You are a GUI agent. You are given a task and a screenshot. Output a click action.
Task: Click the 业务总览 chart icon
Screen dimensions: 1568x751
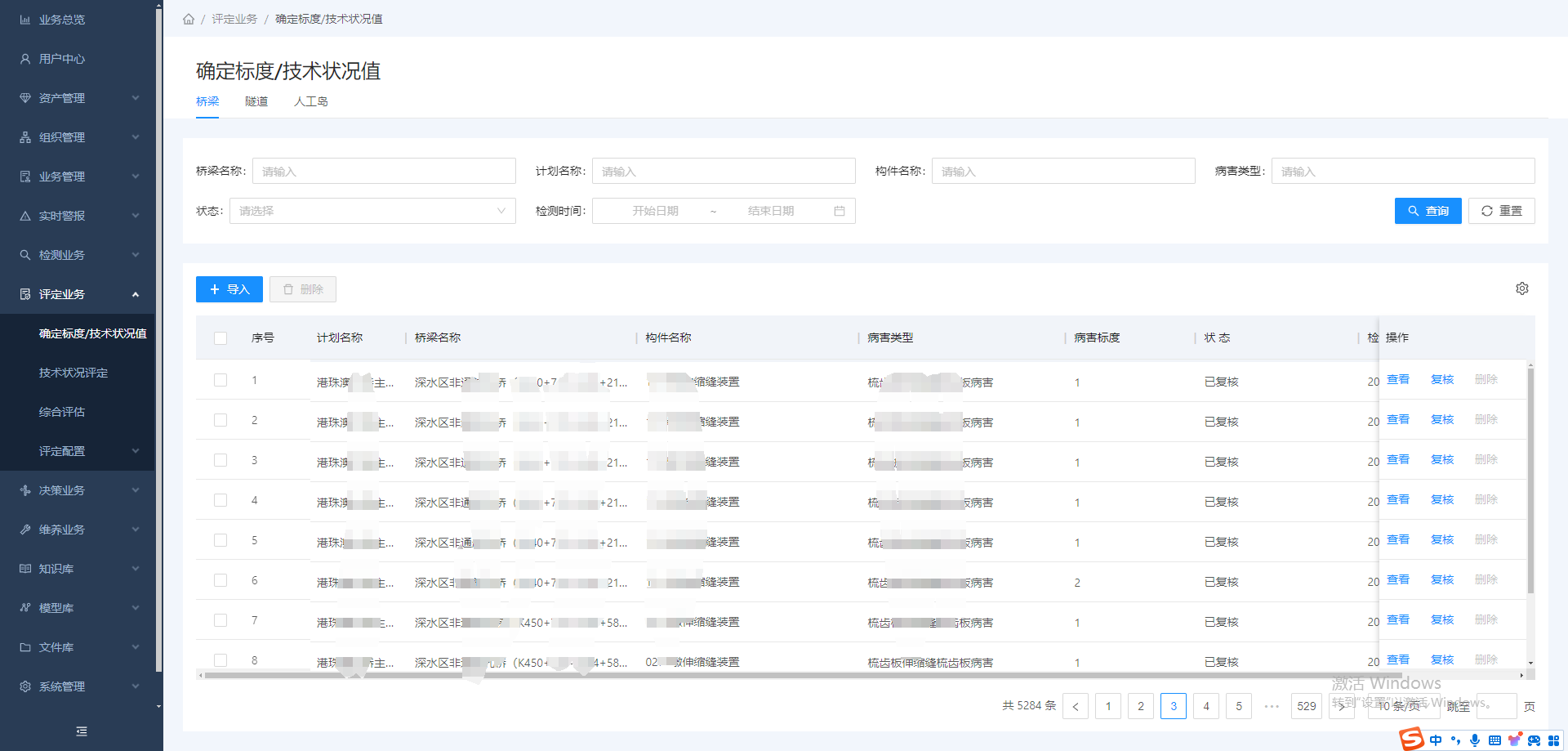(25, 20)
